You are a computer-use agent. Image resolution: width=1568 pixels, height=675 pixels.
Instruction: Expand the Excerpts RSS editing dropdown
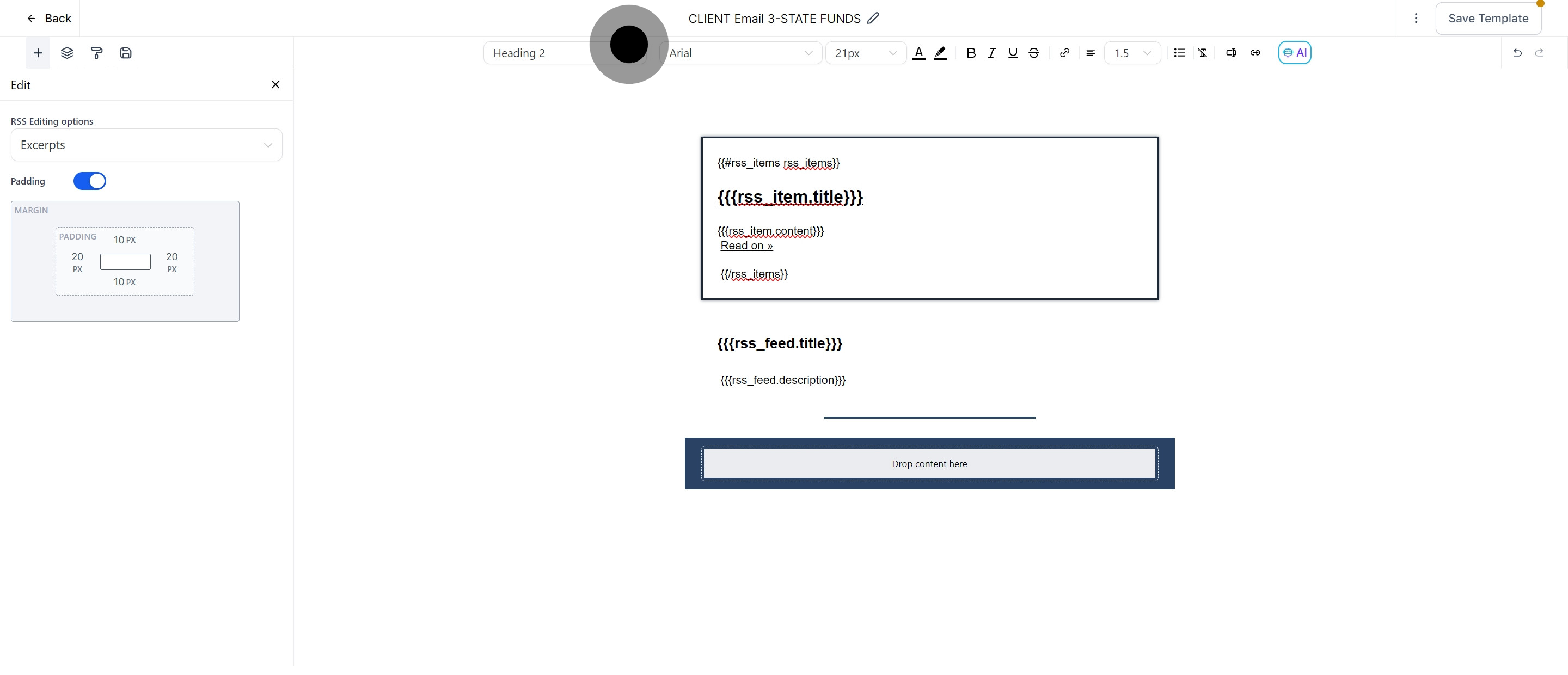pos(146,145)
